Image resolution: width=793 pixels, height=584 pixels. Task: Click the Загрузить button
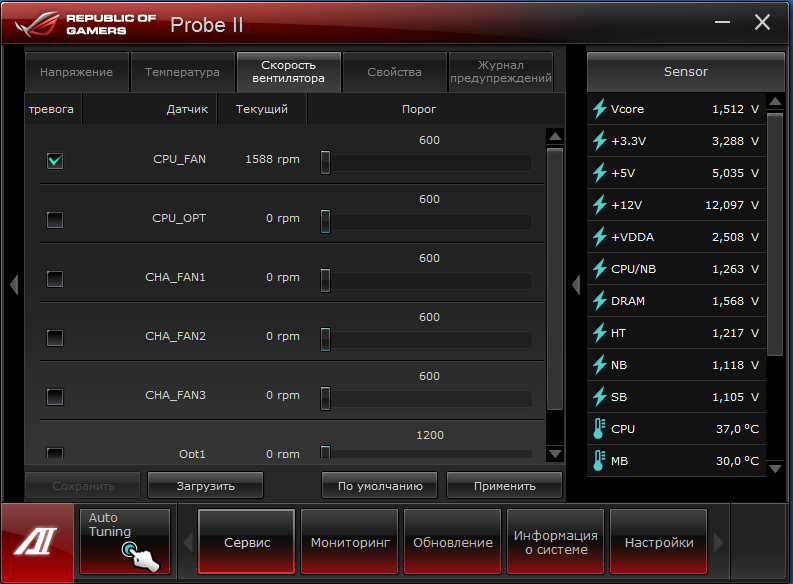(205, 485)
